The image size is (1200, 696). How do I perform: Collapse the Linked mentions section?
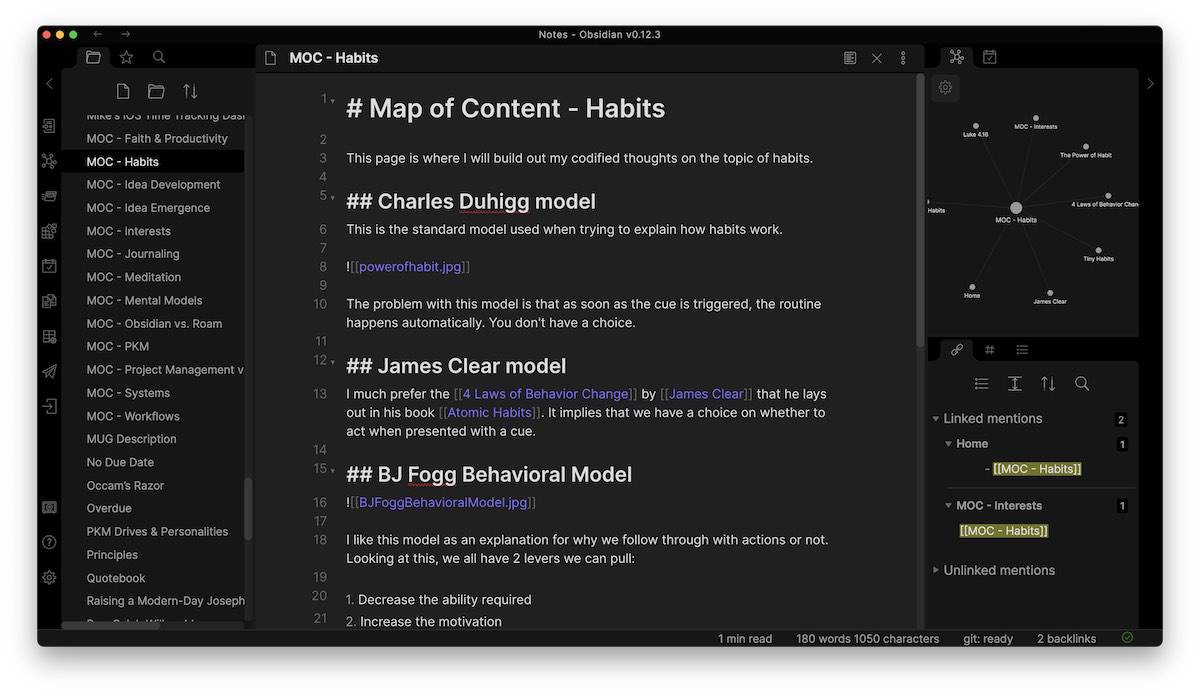click(x=936, y=419)
